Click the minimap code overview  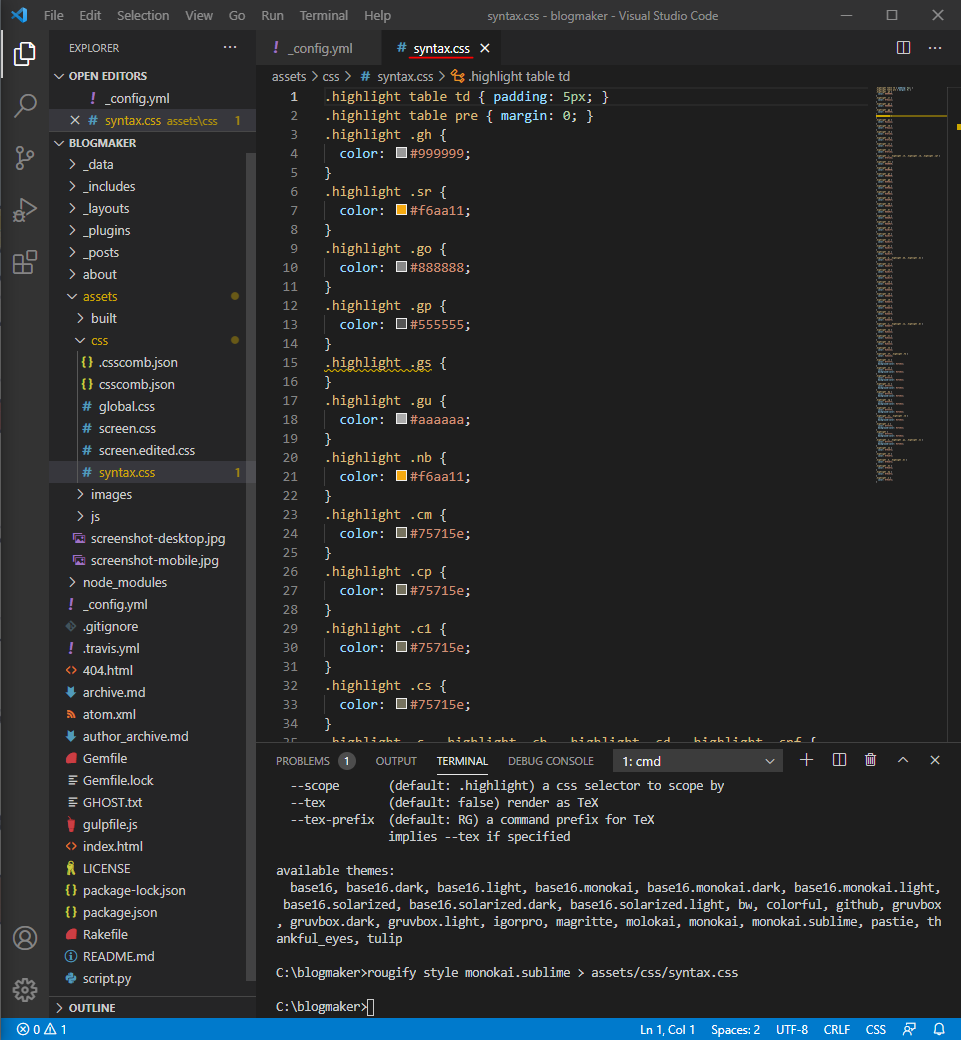pyautogui.click(x=911, y=284)
